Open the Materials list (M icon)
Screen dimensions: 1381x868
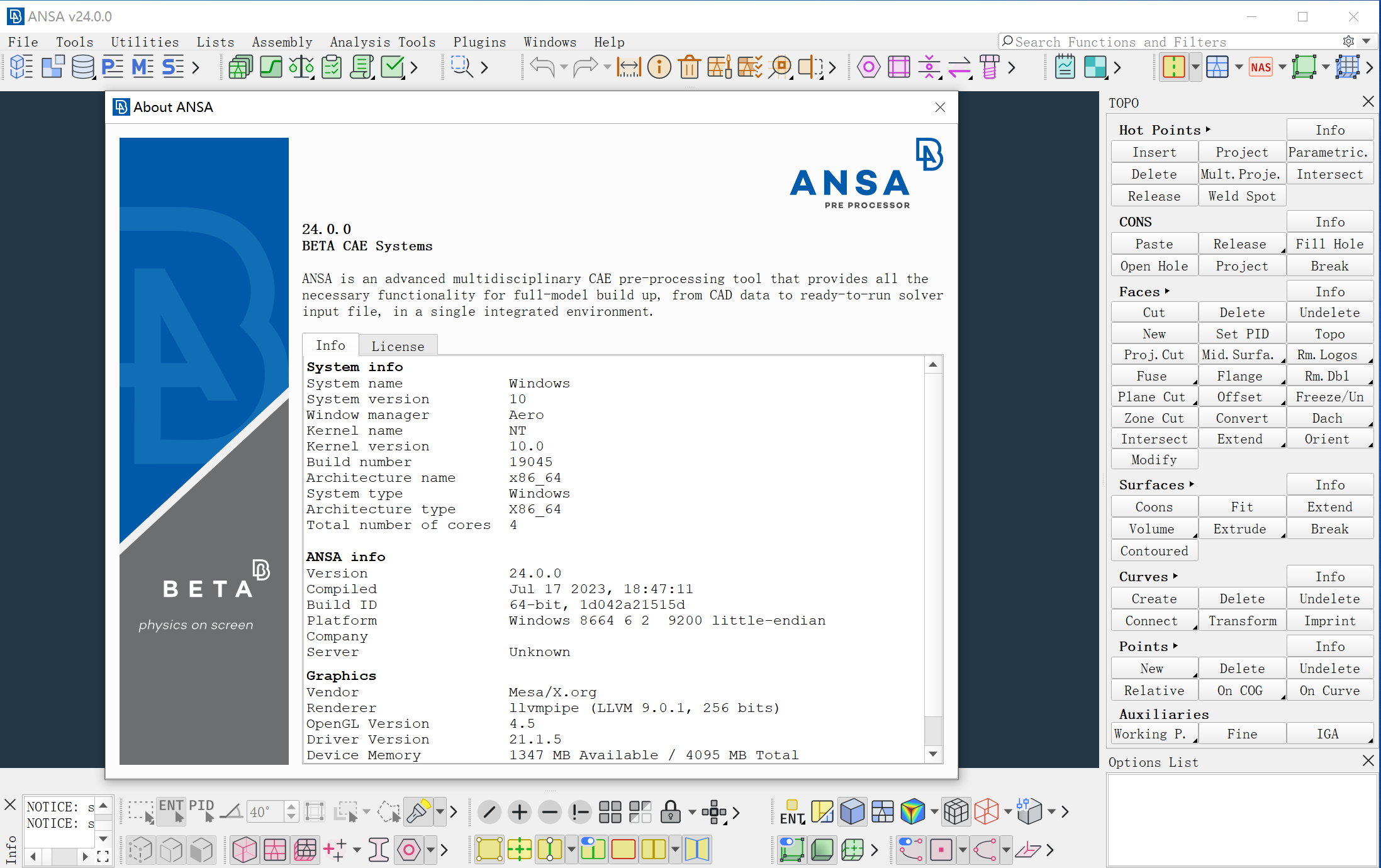pos(143,67)
